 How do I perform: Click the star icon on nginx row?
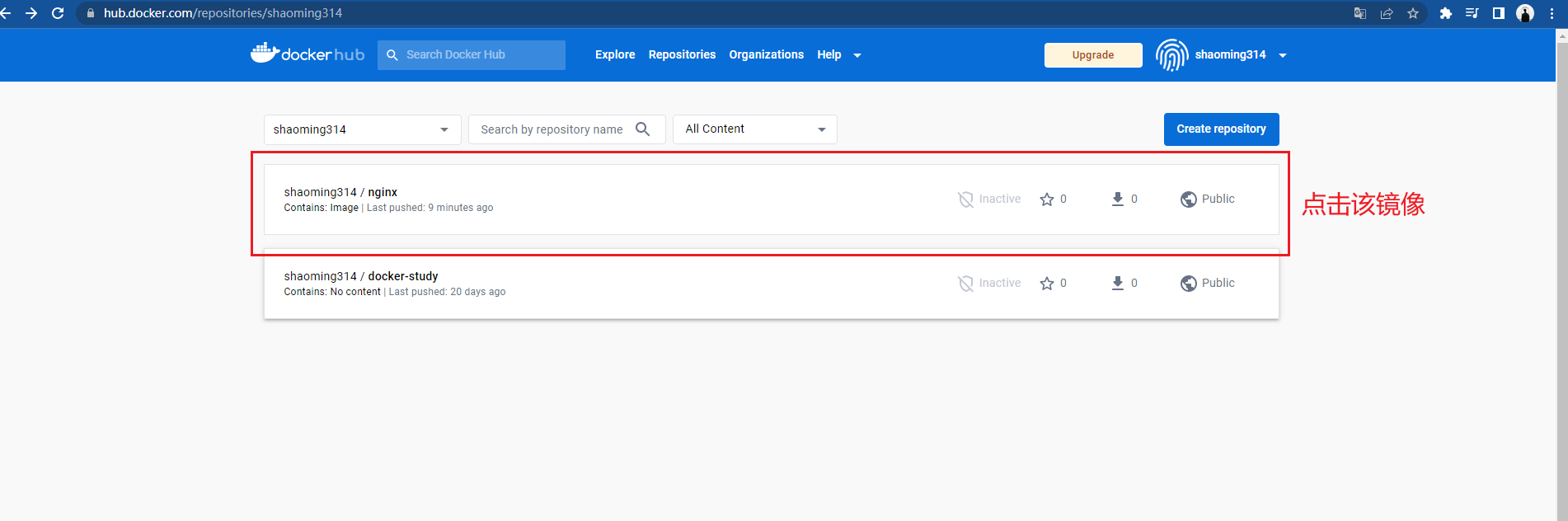[x=1047, y=199]
